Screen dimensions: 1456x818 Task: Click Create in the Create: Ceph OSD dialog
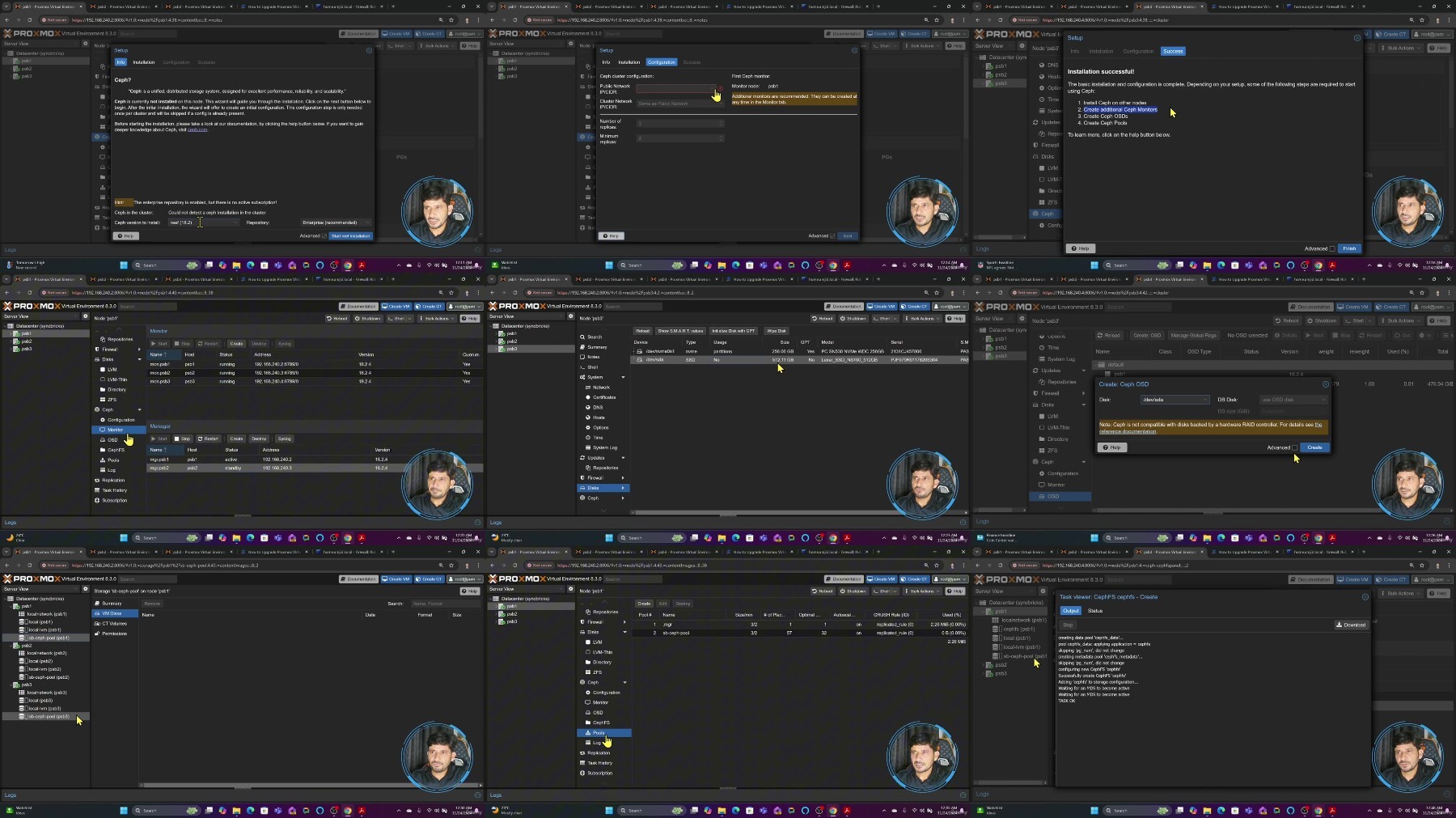pos(1314,447)
